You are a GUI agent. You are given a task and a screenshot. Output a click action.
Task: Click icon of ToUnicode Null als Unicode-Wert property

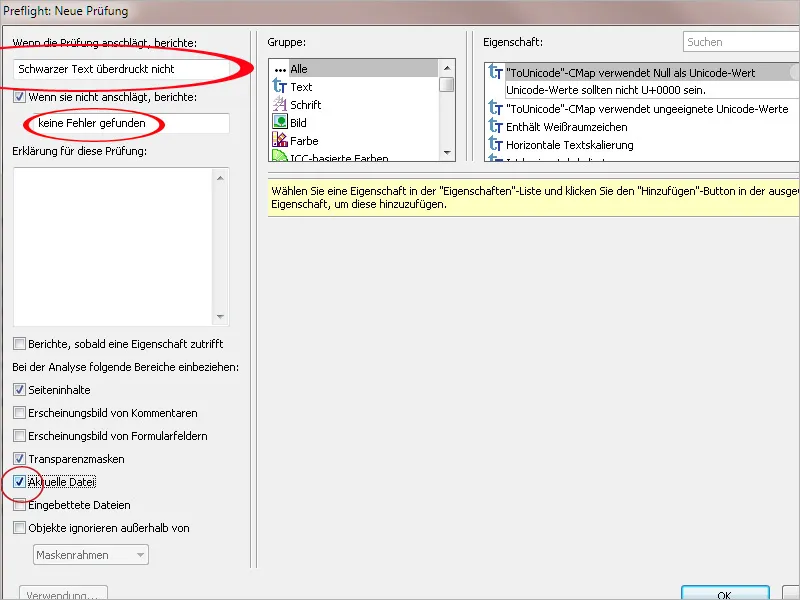pyautogui.click(x=495, y=72)
